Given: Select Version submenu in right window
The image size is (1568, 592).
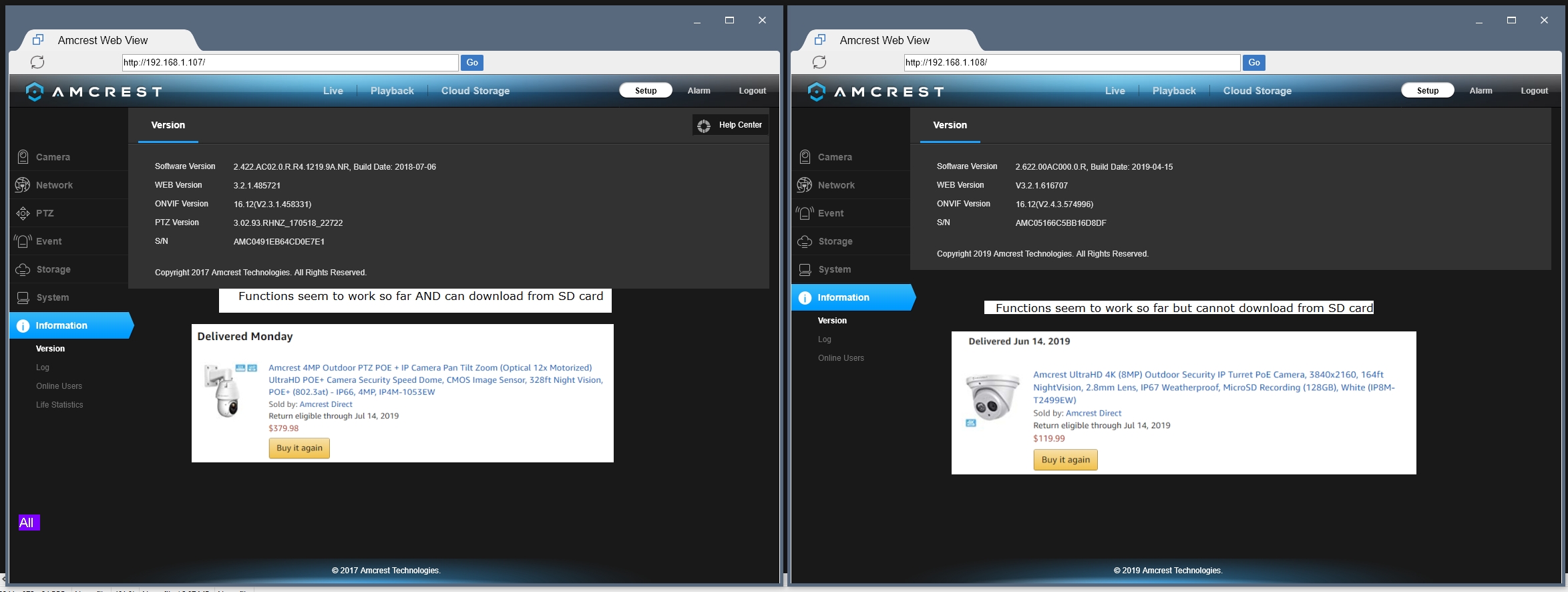Looking at the screenshot, I should pos(832,321).
